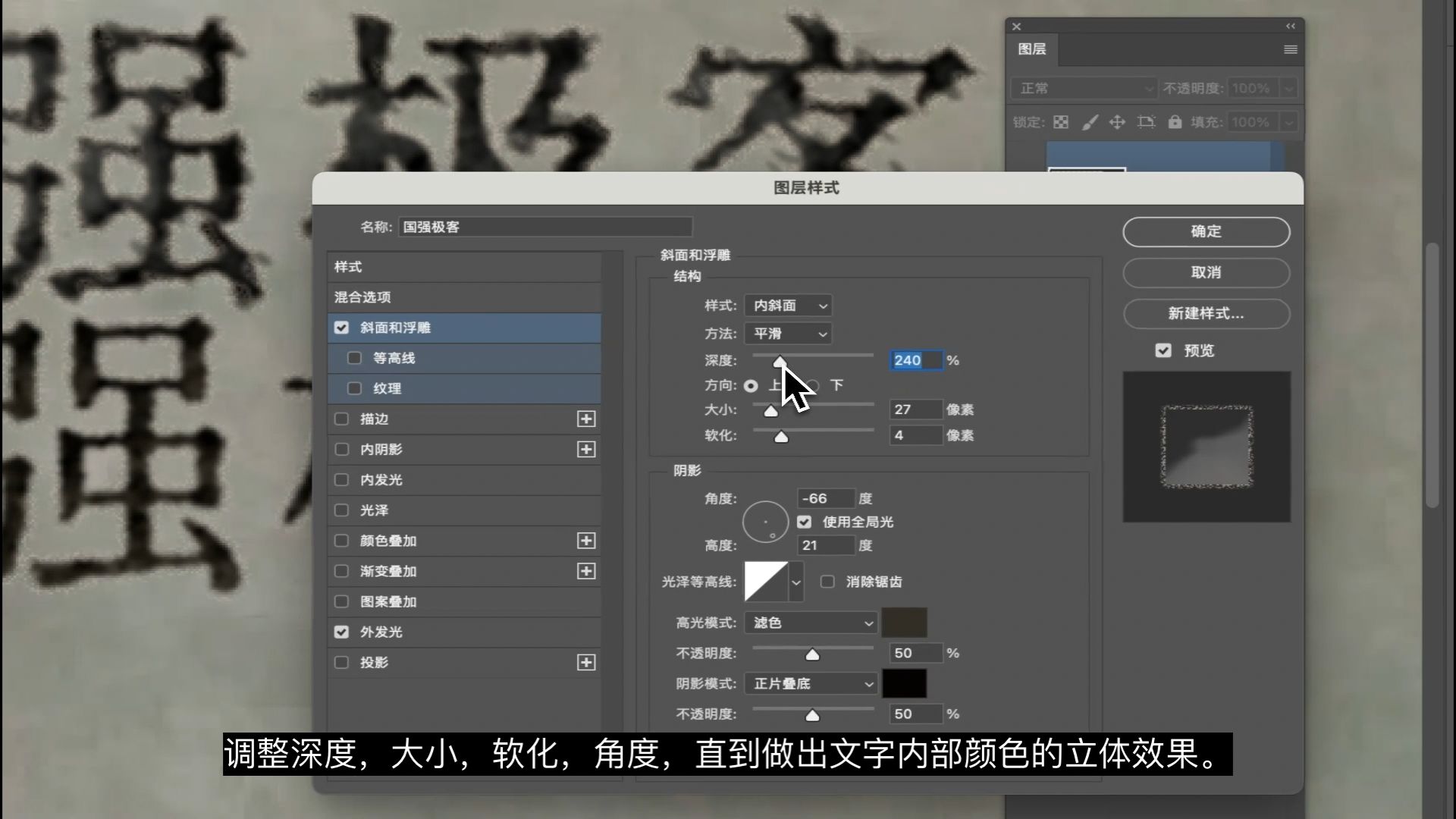Open the 高光模式 滤色 dropdown
Viewport: 1456px width, 819px height.
tap(811, 623)
